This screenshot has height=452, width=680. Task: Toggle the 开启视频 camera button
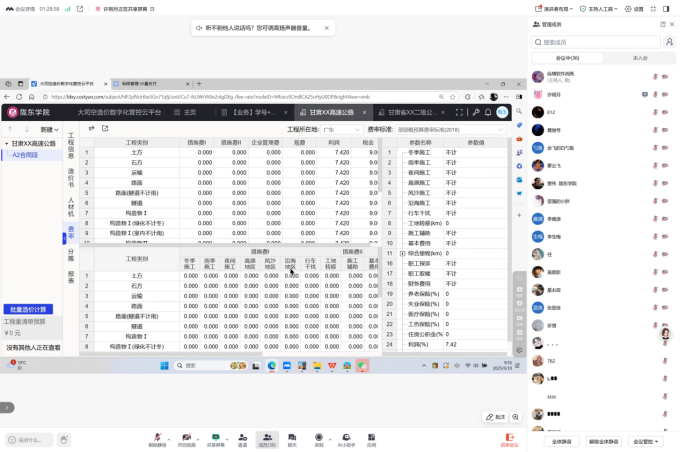[186, 438]
